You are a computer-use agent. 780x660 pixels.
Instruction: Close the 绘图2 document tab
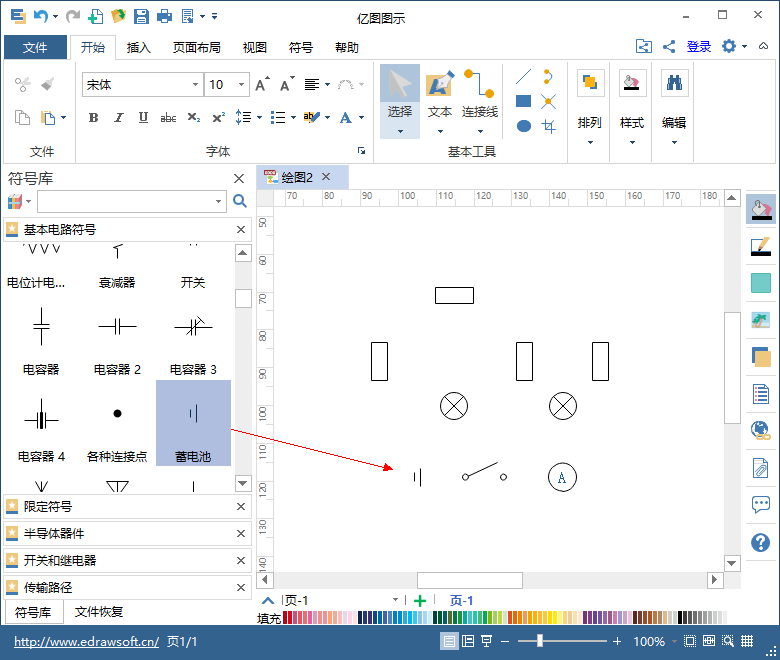[x=326, y=177]
